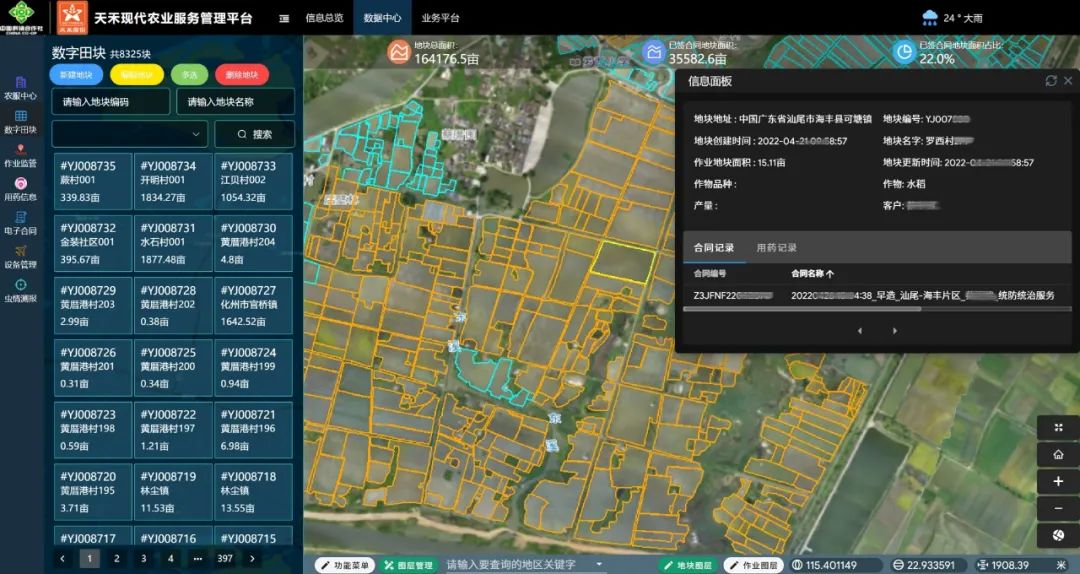The width and height of the screenshot is (1080, 574).
Task: Open 农服中心 in the left sidebar
Action: click(20, 88)
